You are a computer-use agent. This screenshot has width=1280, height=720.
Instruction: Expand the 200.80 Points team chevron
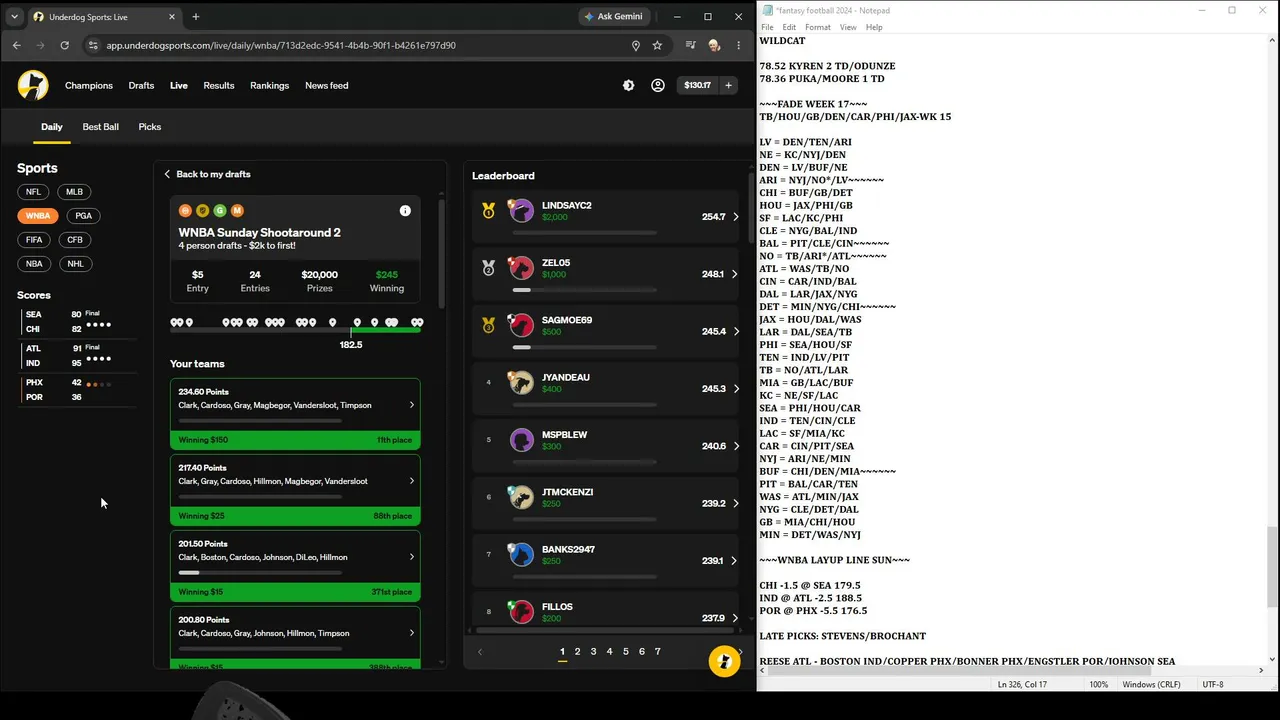[411, 634]
